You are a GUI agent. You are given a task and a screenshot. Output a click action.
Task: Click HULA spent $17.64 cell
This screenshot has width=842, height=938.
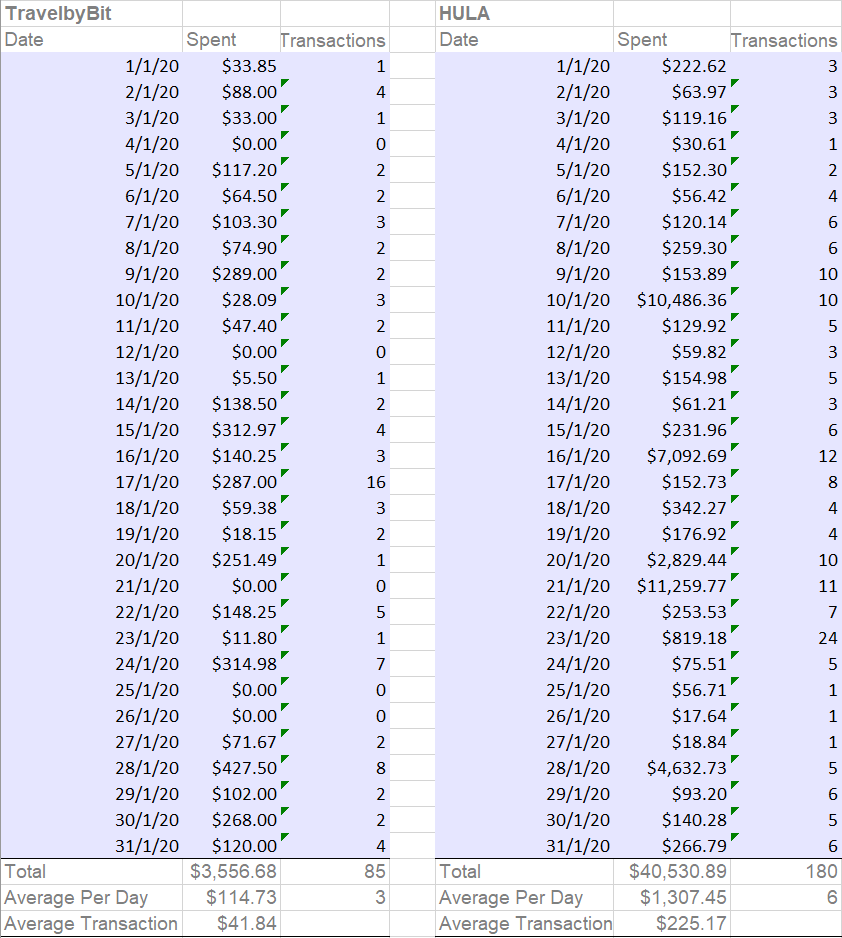click(x=672, y=716)
